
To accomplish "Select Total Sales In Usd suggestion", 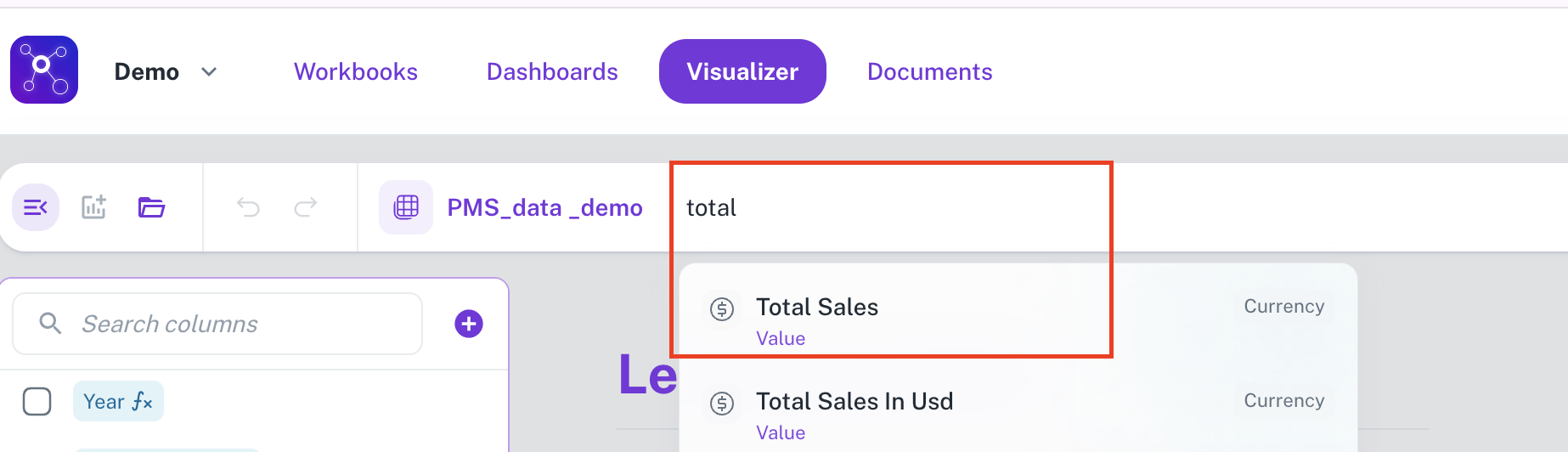I will pyautogui.click(x=855, y=402).
